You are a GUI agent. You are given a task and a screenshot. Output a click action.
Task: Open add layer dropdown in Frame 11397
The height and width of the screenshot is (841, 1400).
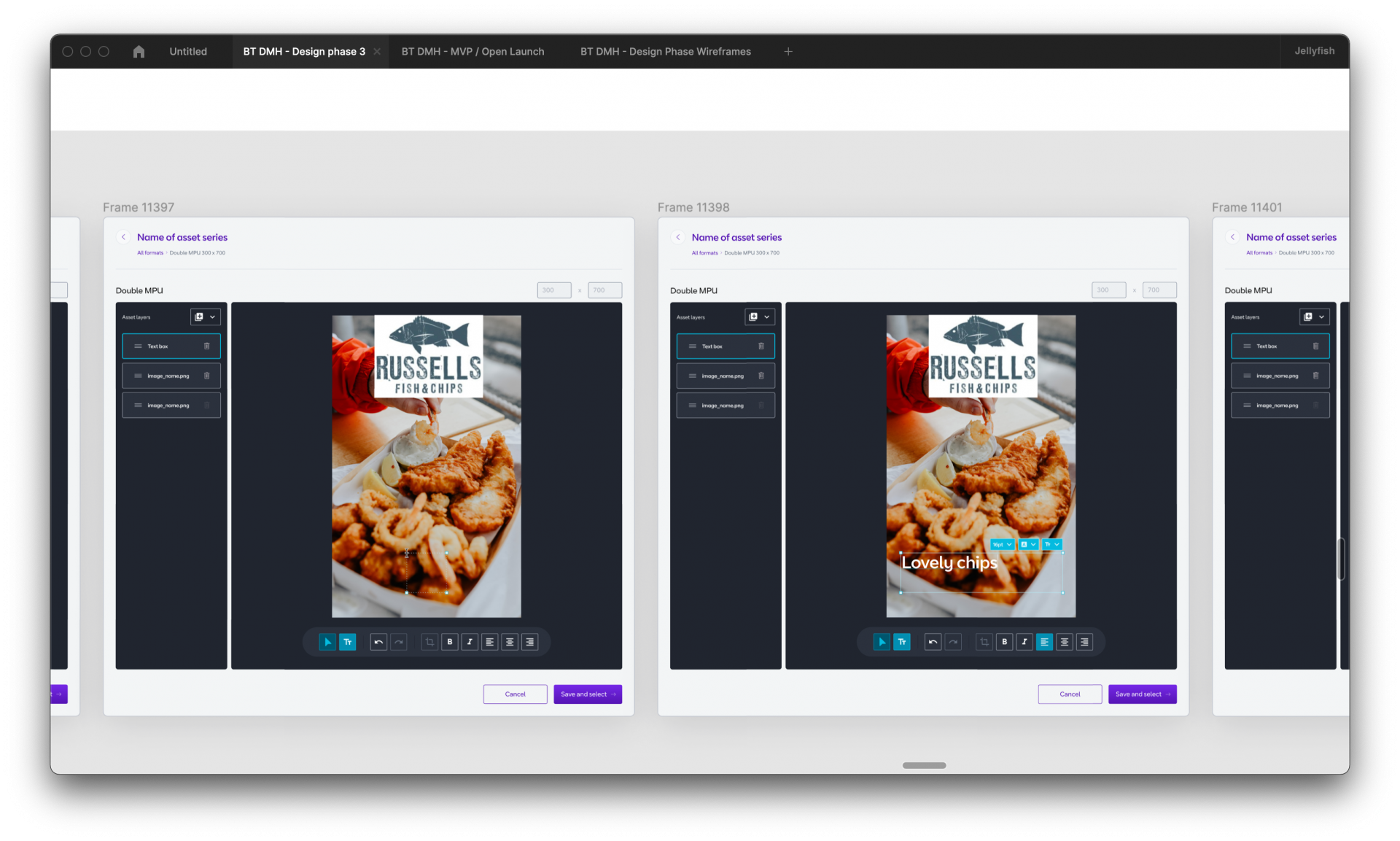pos(205,317)
